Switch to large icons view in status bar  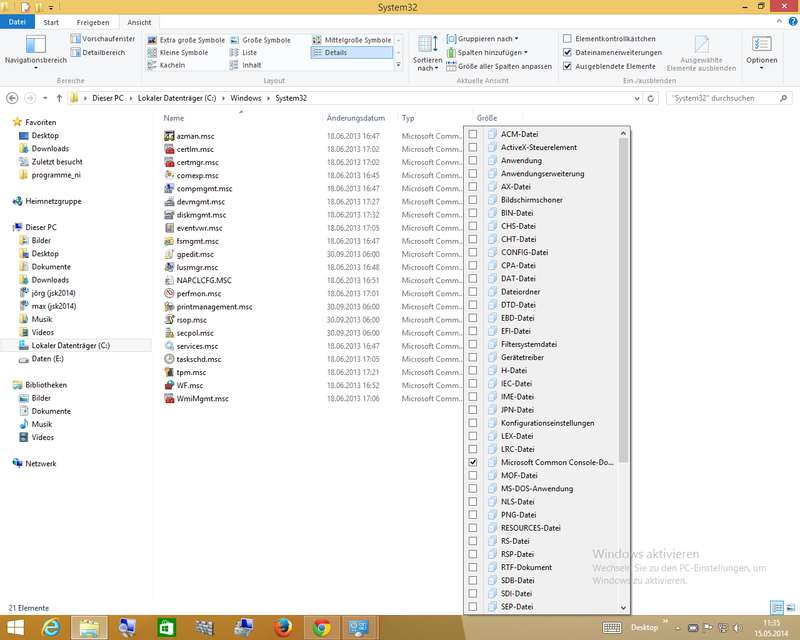point(789,607)
